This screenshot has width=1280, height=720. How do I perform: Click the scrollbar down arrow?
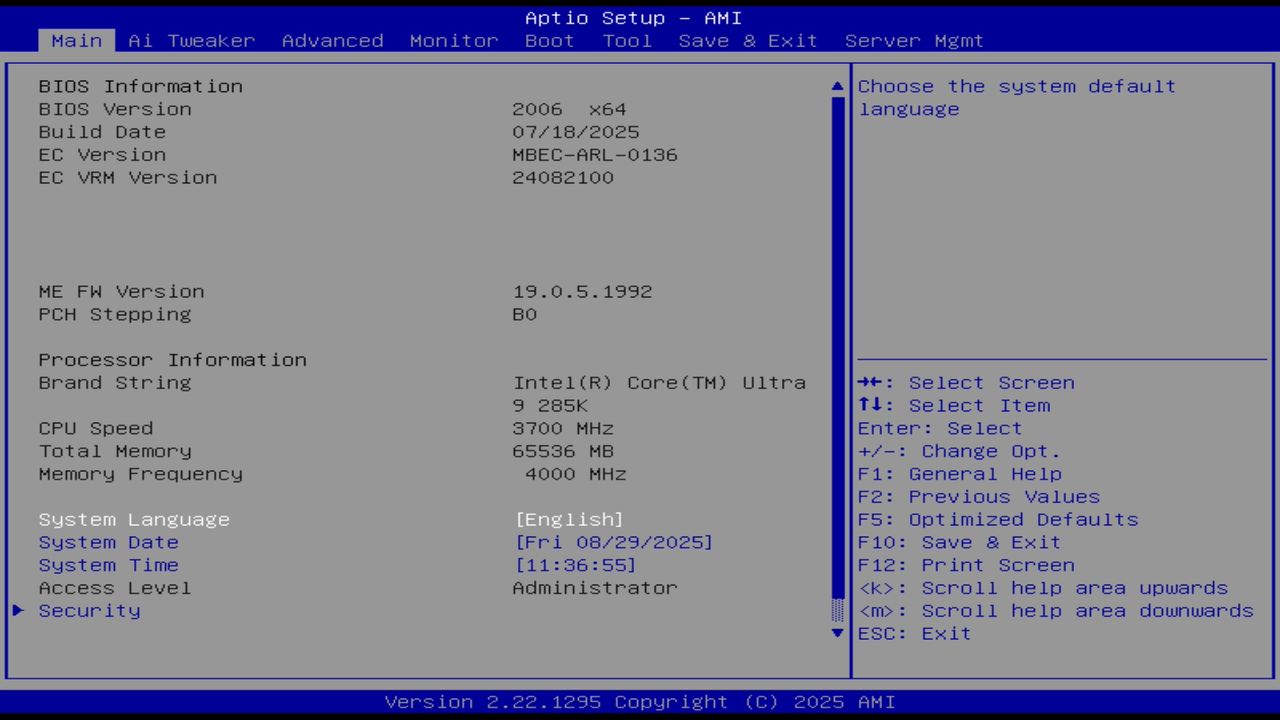point(837,633)
